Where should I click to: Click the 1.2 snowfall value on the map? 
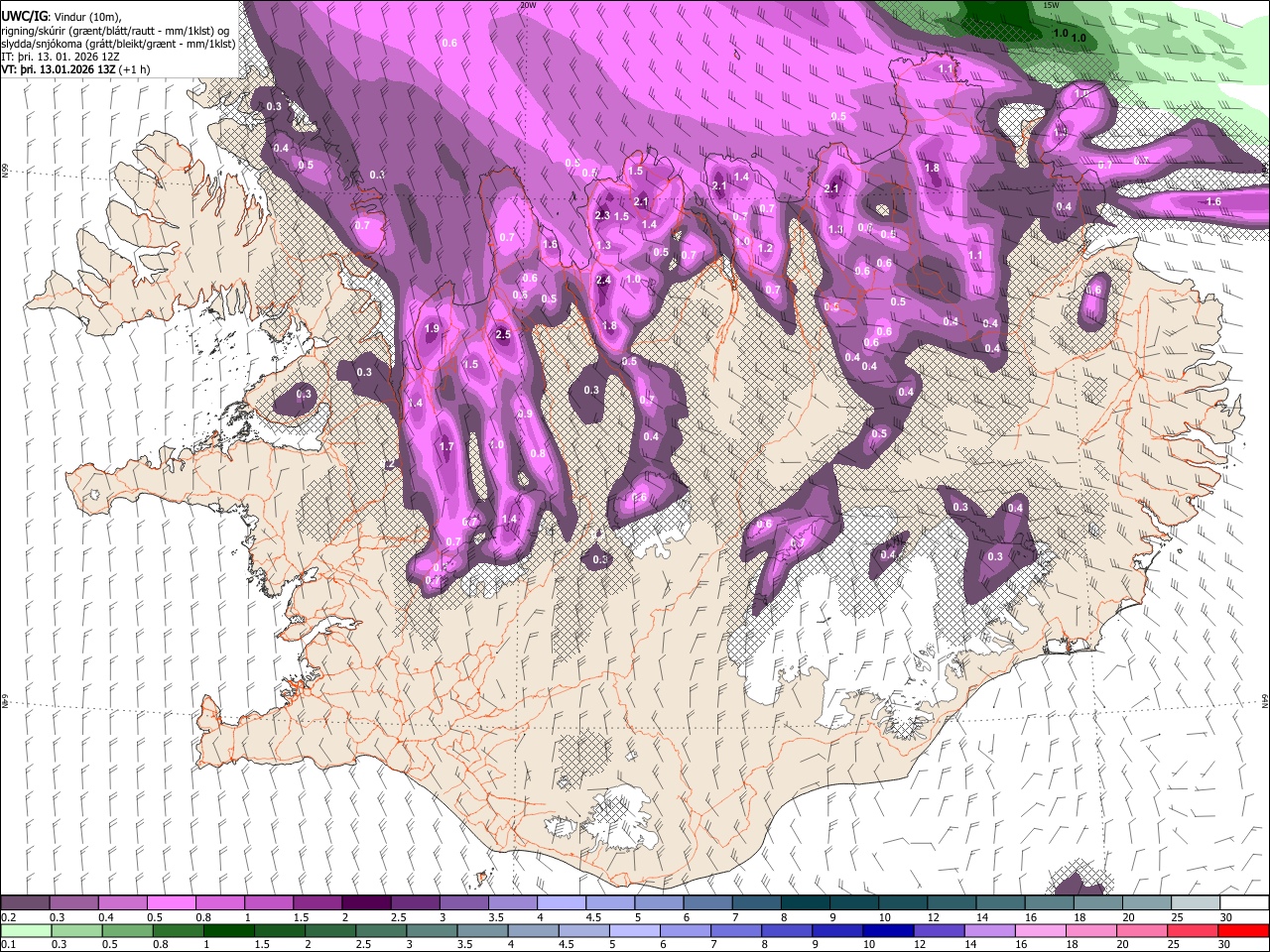point(765,249)
